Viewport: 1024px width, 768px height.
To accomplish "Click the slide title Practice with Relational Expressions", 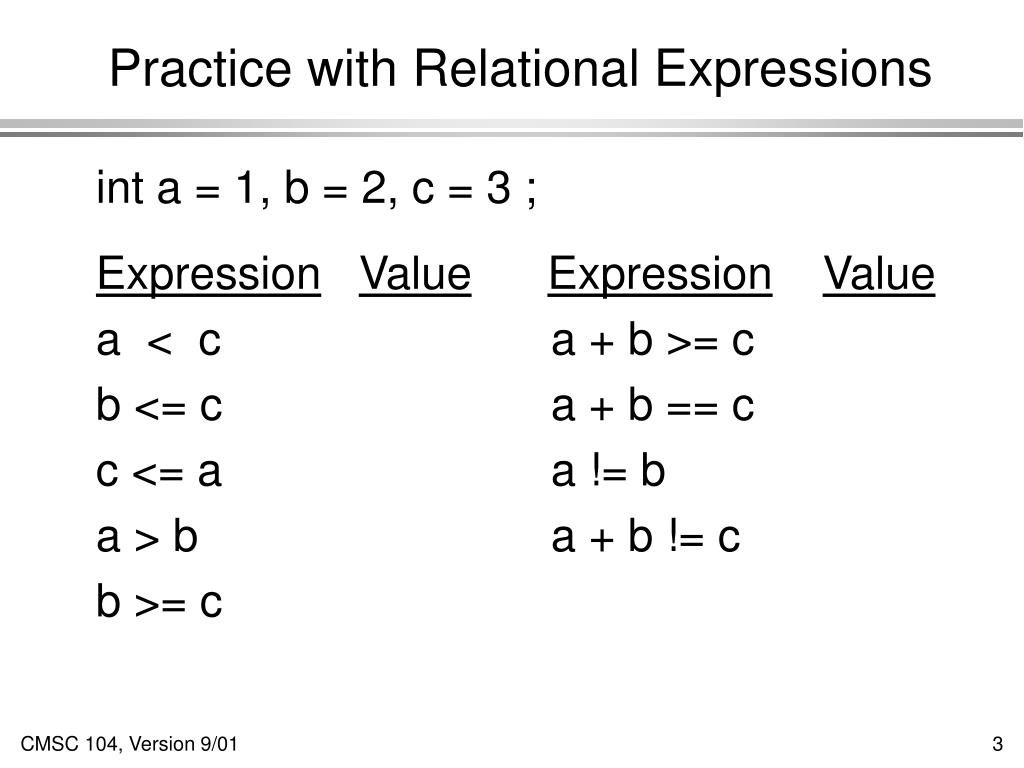I will point(520,69).
